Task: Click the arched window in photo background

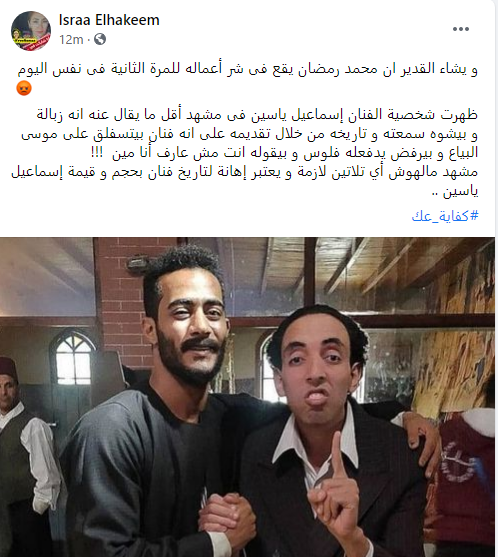Action: point(74,359)
